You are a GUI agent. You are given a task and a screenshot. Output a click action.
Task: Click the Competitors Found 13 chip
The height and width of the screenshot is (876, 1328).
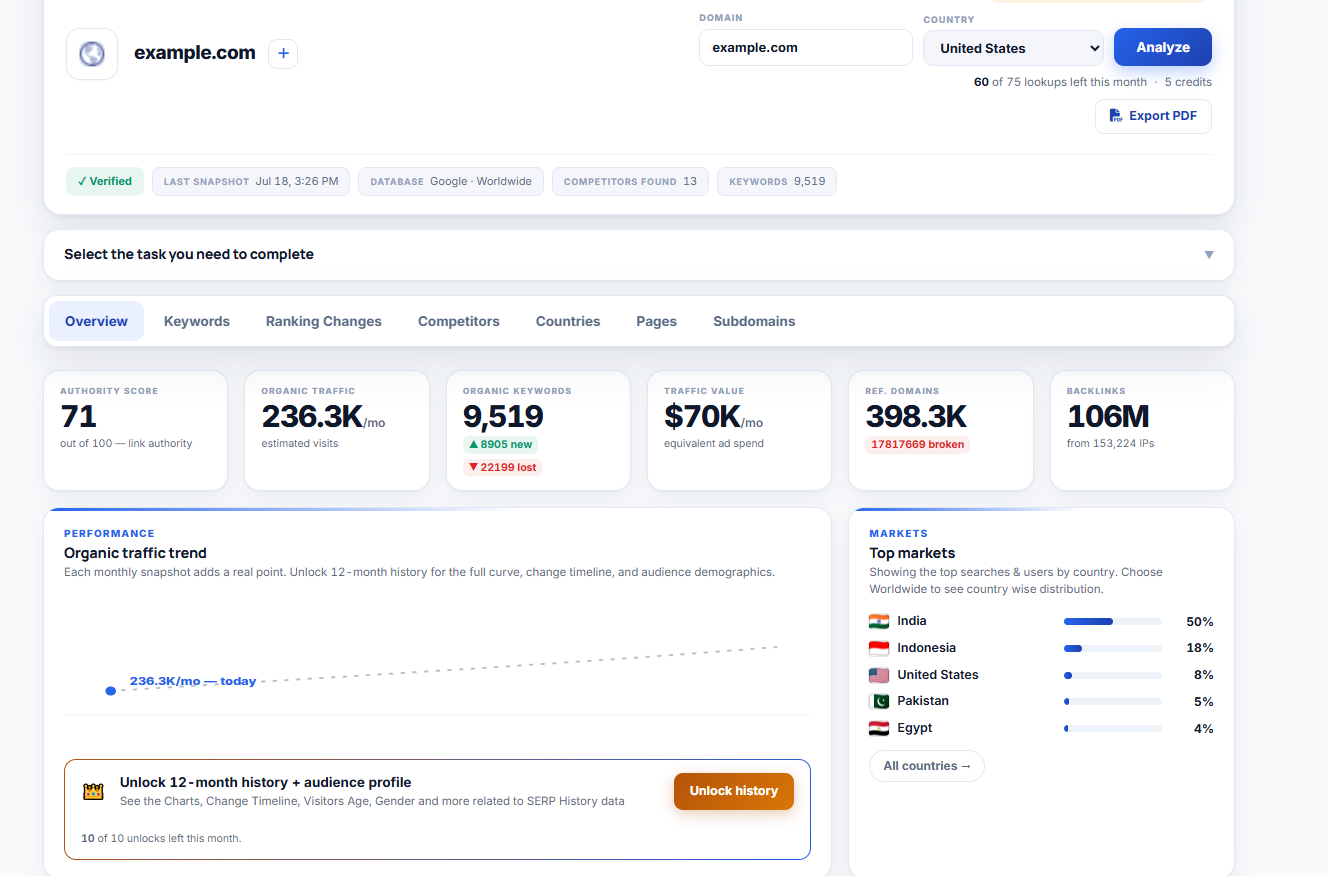630,181
